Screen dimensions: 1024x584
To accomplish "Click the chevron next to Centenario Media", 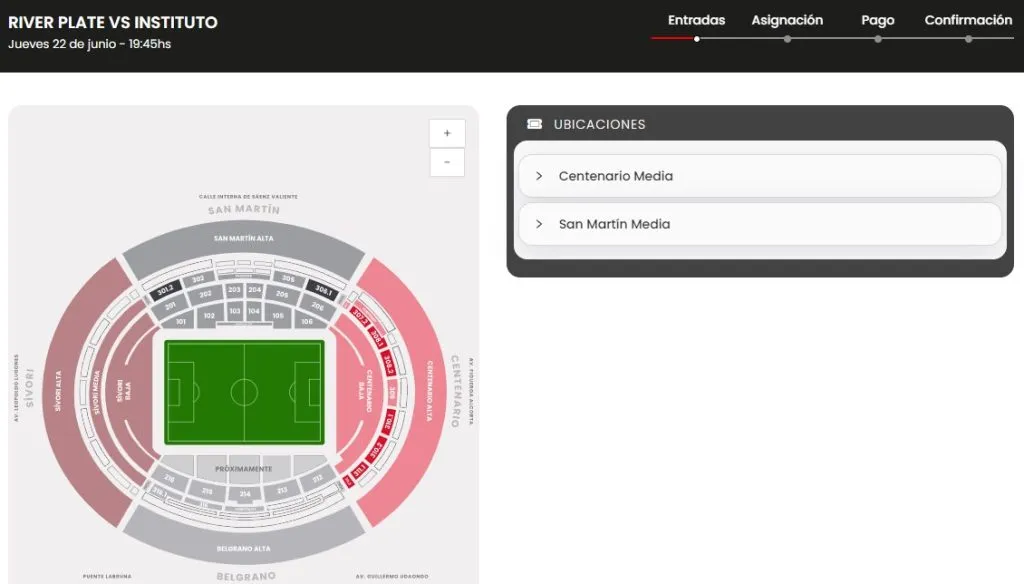I will 539,176.
